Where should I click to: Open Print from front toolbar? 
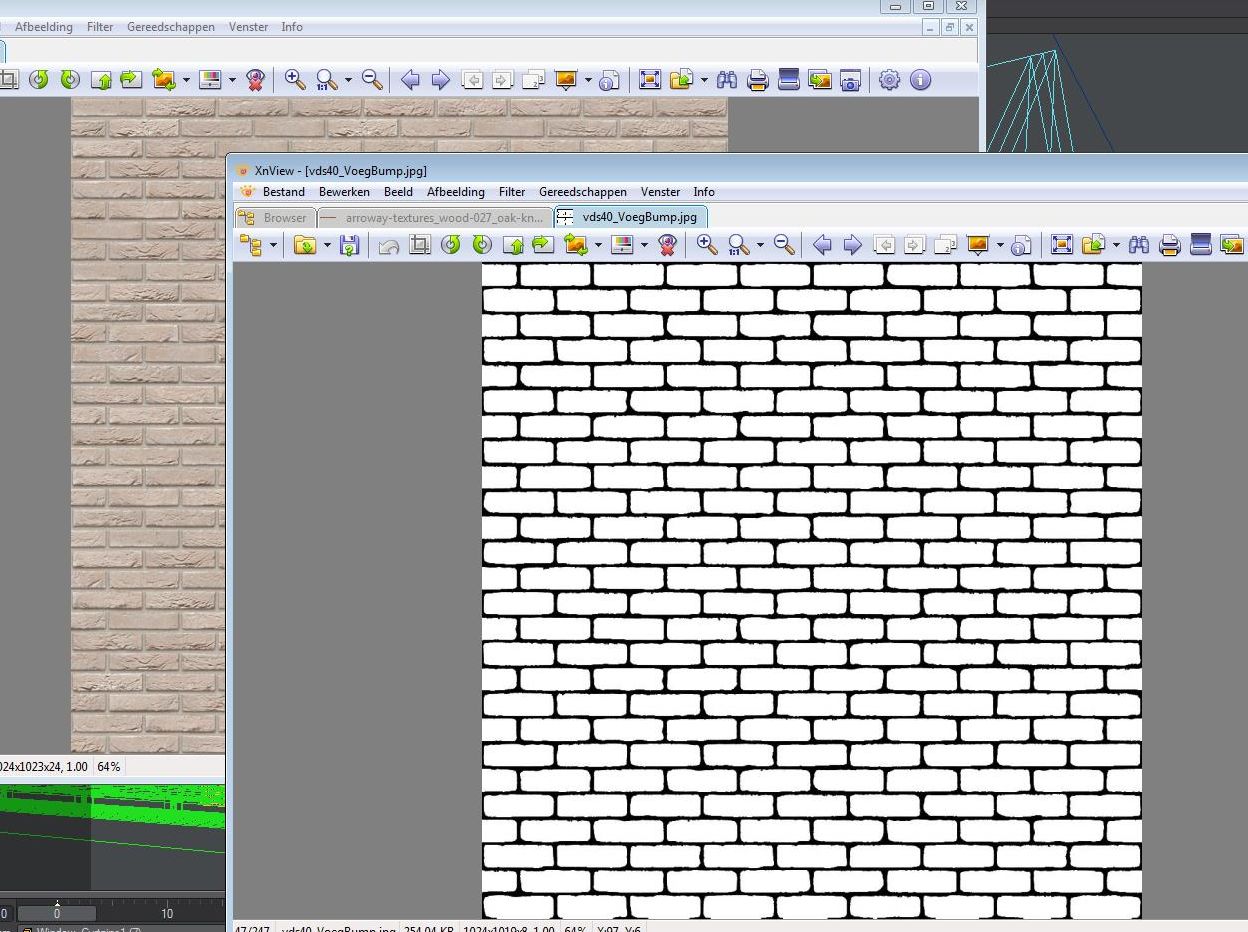click(x=1169, y=245)
